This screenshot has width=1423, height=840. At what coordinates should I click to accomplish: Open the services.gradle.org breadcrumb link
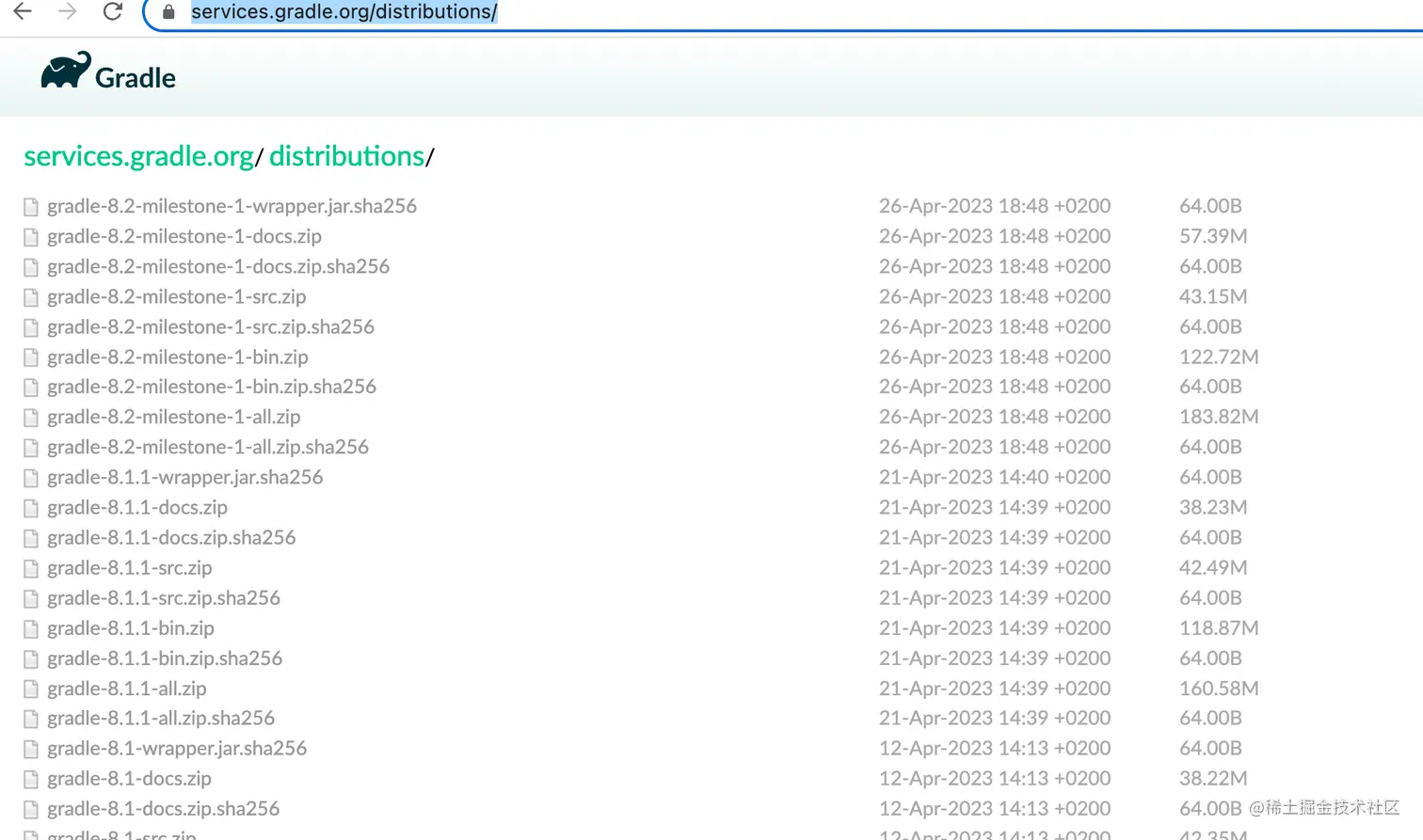[x=139, y=155]
